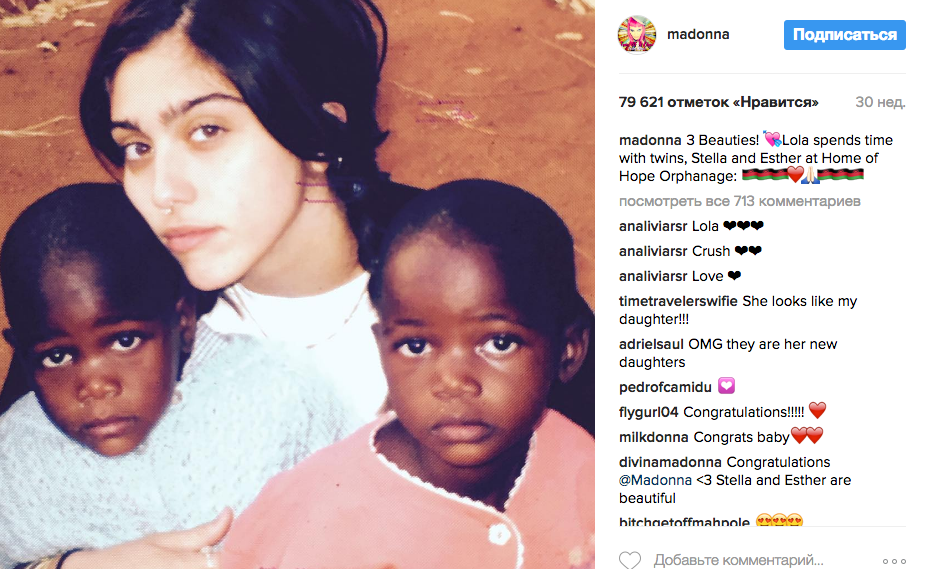Open bitchgetoffmahpole commenter profile

coord(684,521)
